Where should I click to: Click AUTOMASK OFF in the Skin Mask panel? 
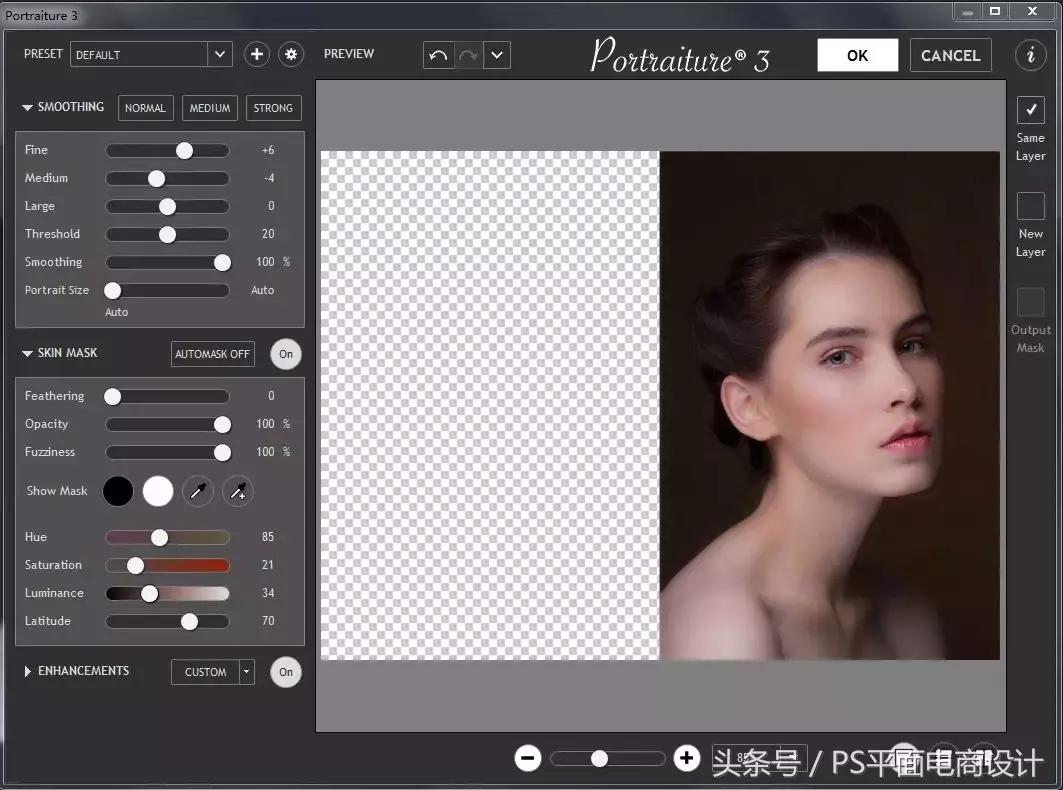coord(212,354)
